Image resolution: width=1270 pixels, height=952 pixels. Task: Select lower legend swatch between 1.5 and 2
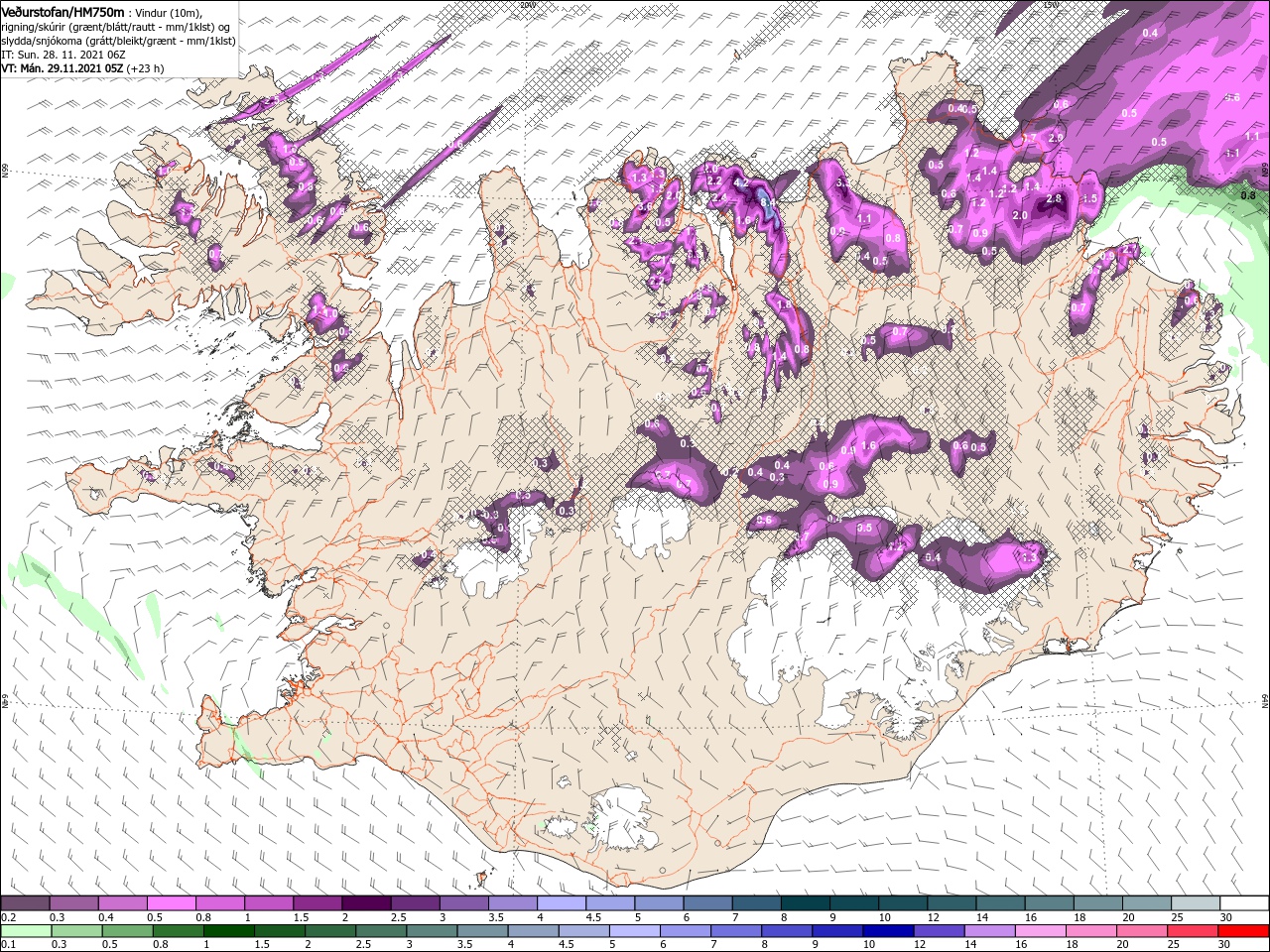tap(278, 930)
